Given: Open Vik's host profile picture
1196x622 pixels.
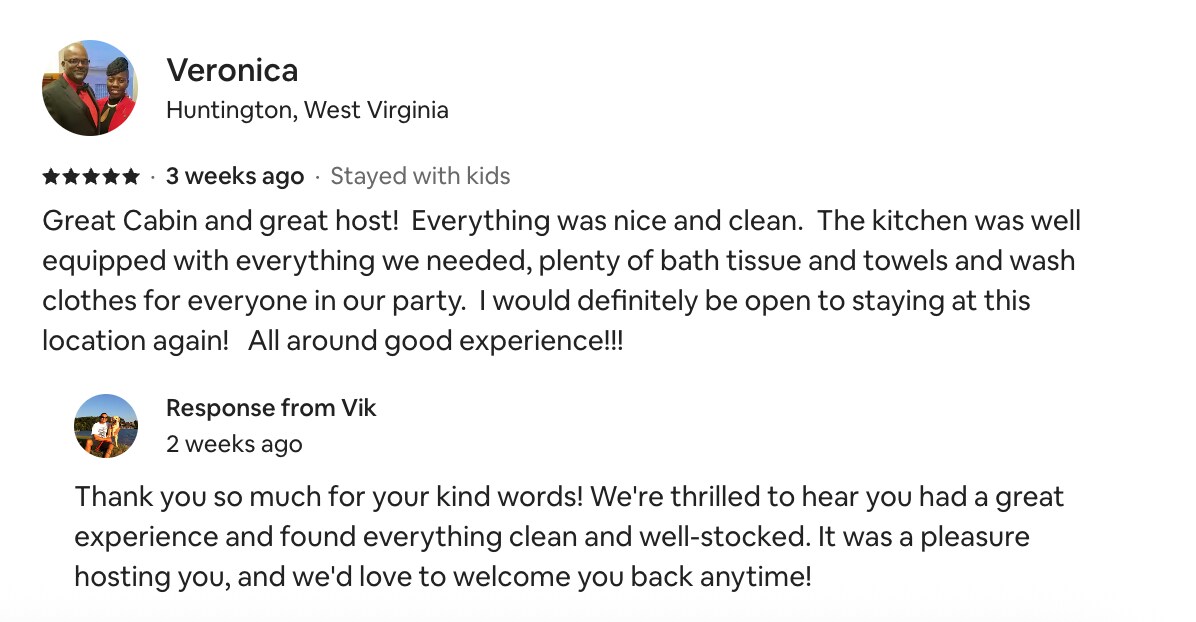Looking at the screenshot, I should [106, 426].
